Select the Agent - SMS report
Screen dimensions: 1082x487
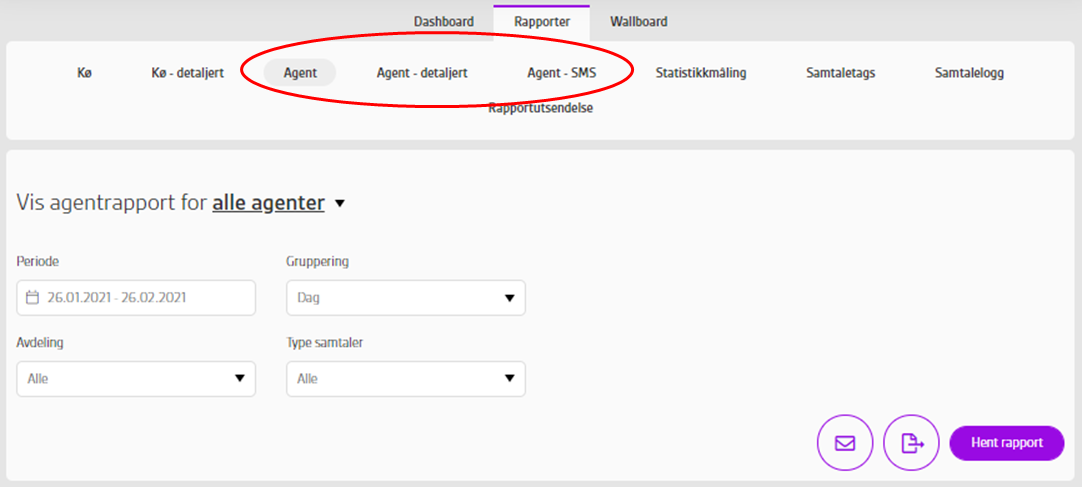561,73
